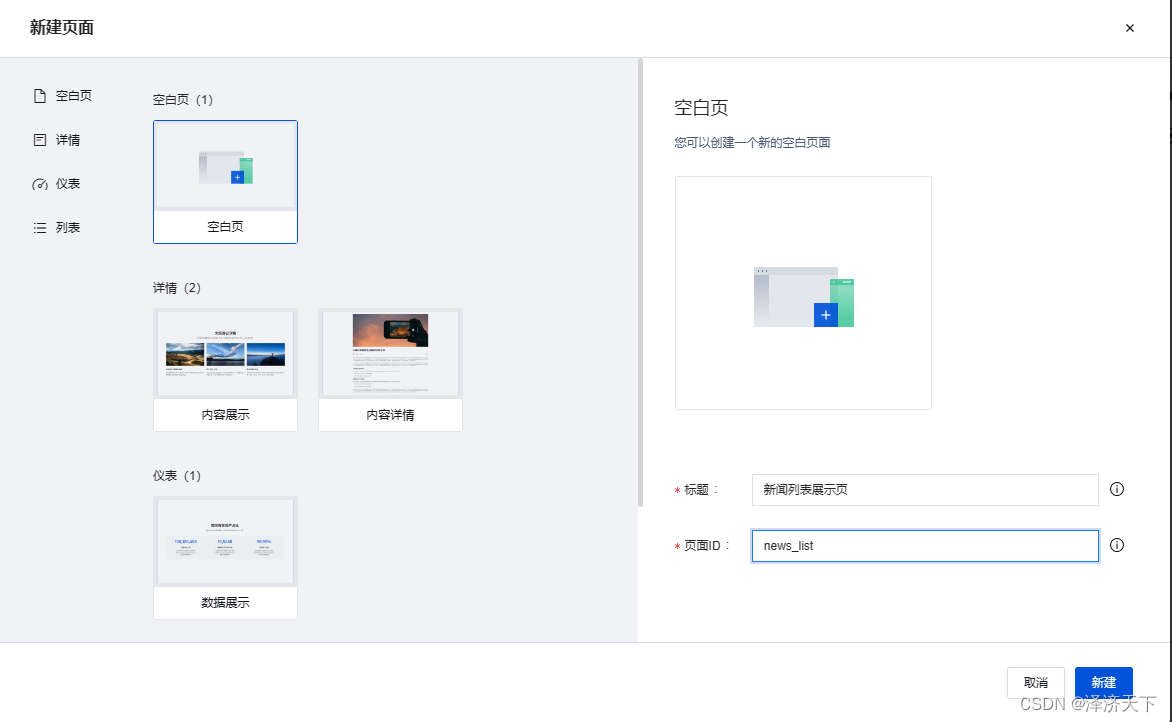Click the 空白页 heading in right panel
The width and height of the screenshot is (1172, 722).
point(701,108)
